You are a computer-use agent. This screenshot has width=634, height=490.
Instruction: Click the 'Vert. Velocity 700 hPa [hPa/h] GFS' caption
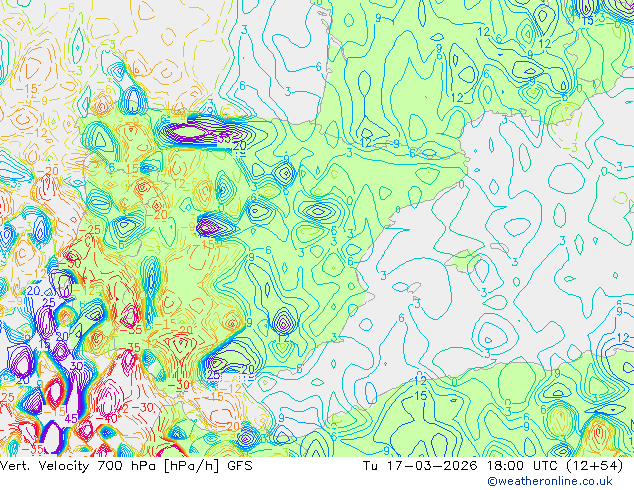click(x=126, y=466)
